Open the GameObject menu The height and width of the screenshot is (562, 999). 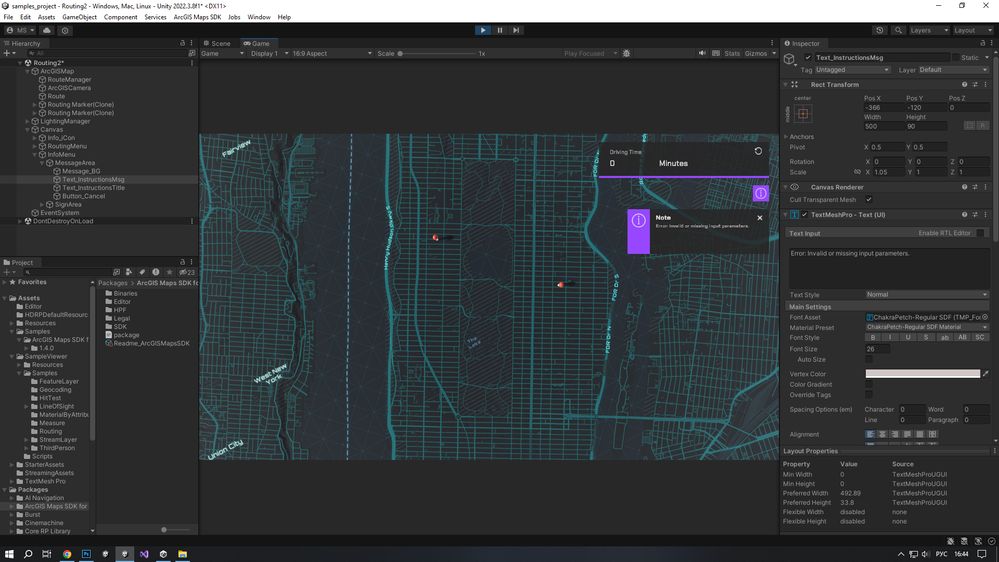[x=79, y=17]
